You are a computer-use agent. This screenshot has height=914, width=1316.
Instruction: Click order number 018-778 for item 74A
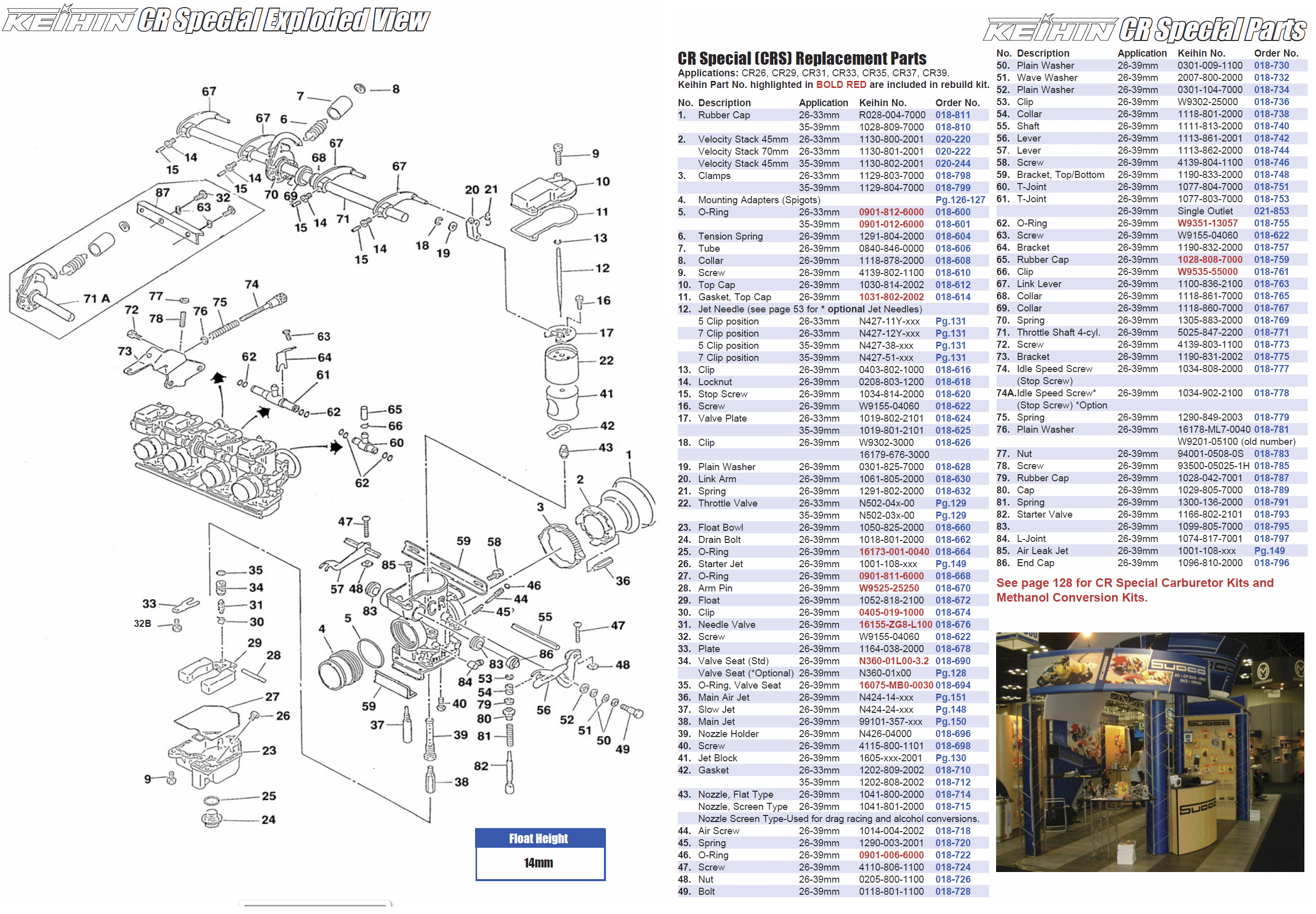coord(1272,393)
